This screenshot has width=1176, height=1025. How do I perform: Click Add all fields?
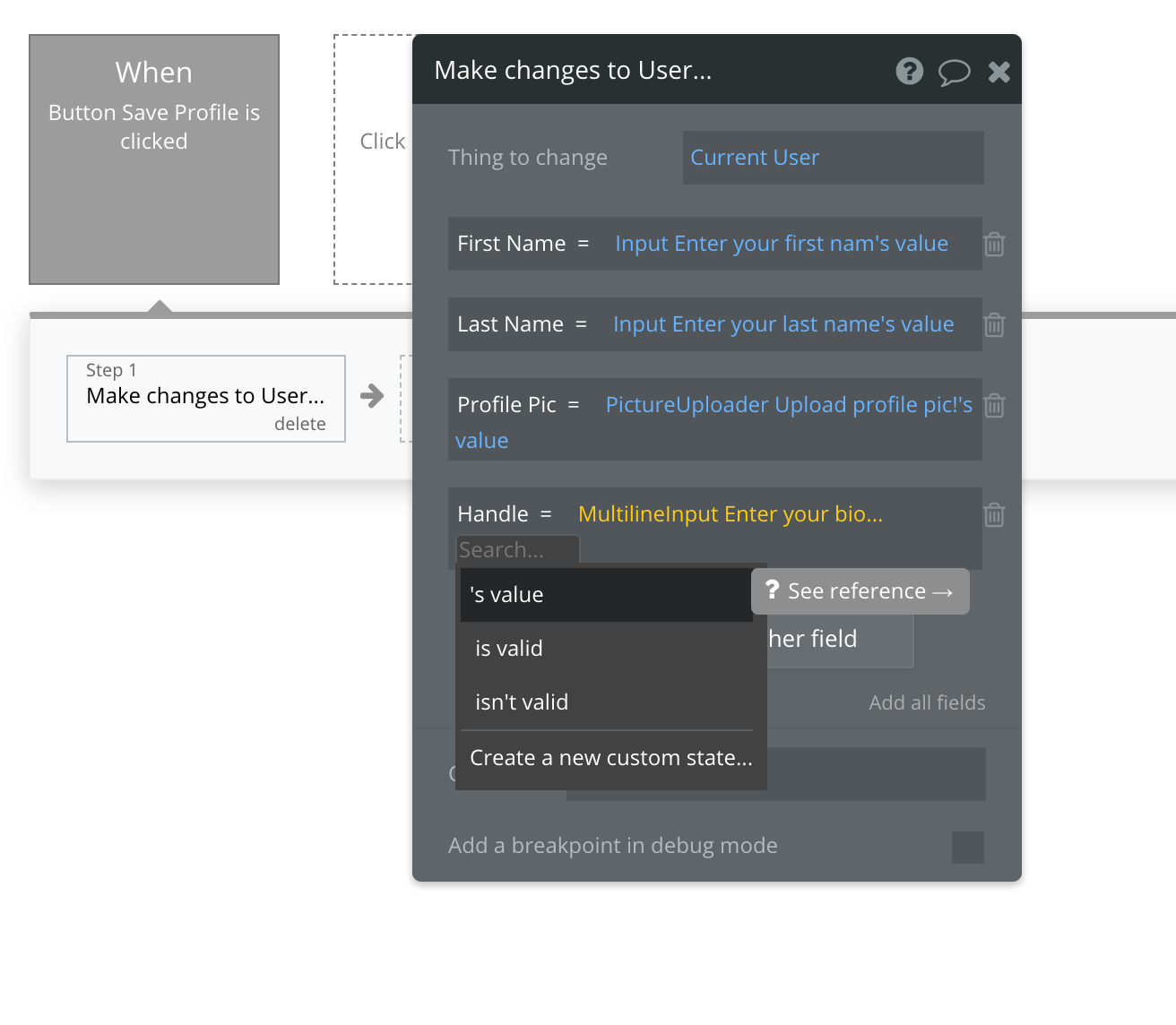click(927, 702)
